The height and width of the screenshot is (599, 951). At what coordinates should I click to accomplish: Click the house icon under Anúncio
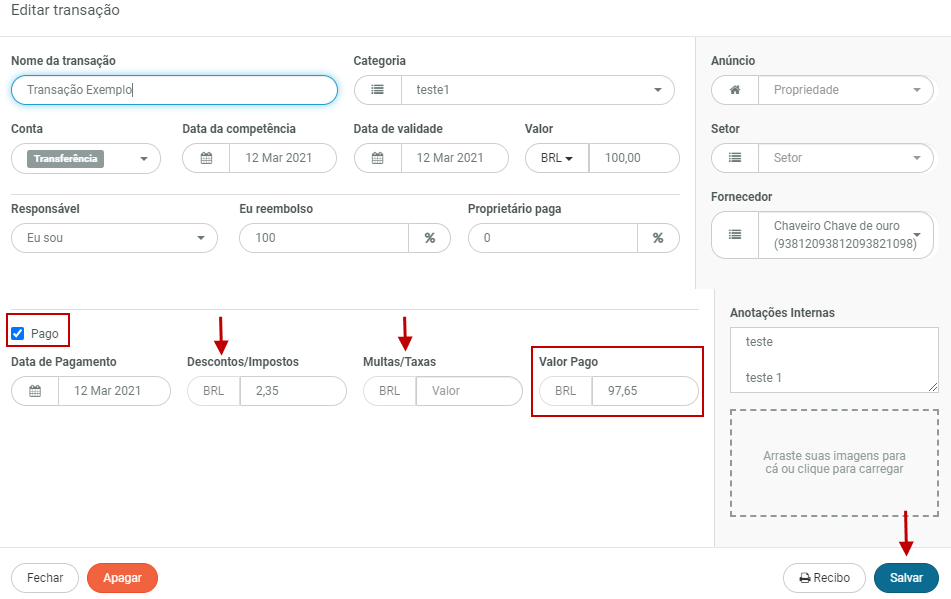tap(735, 90)
